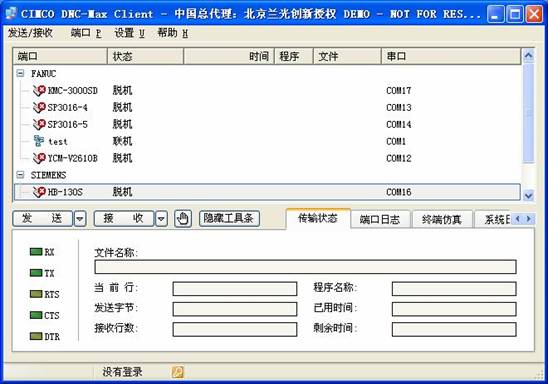The image size is (548, 384).
Task: Click the key login icon in status bar
Action: click(177, 372)
